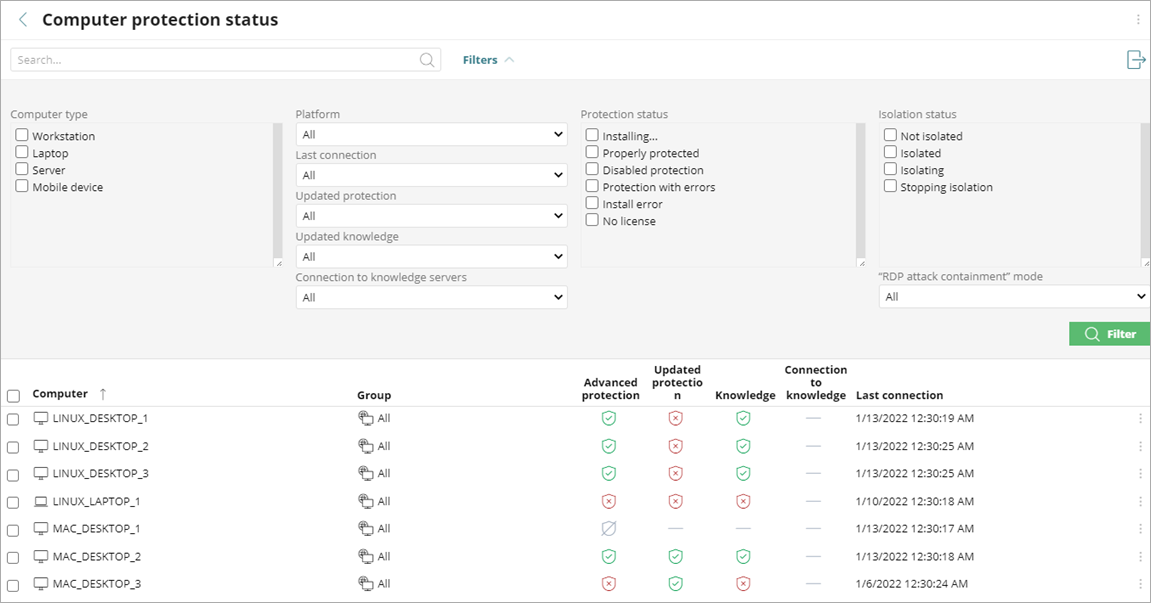Check the Properly protected status filter

point(591,152)
